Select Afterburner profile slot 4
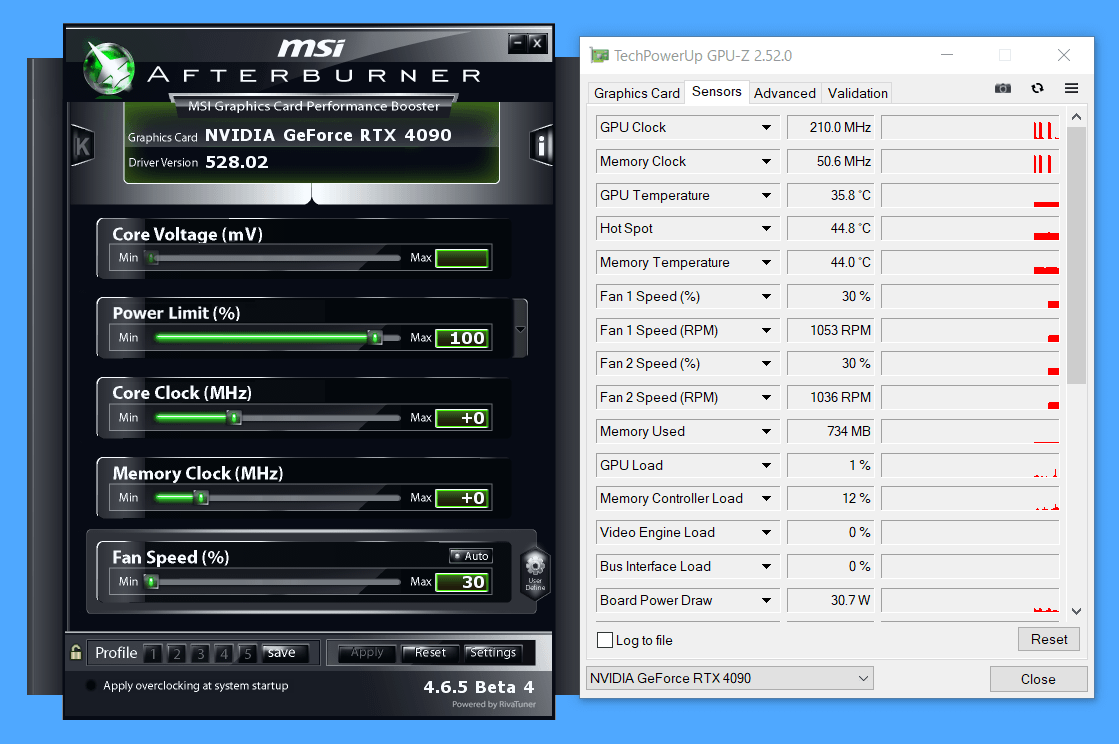This screenshot has width=1119, height=744. 223,653
